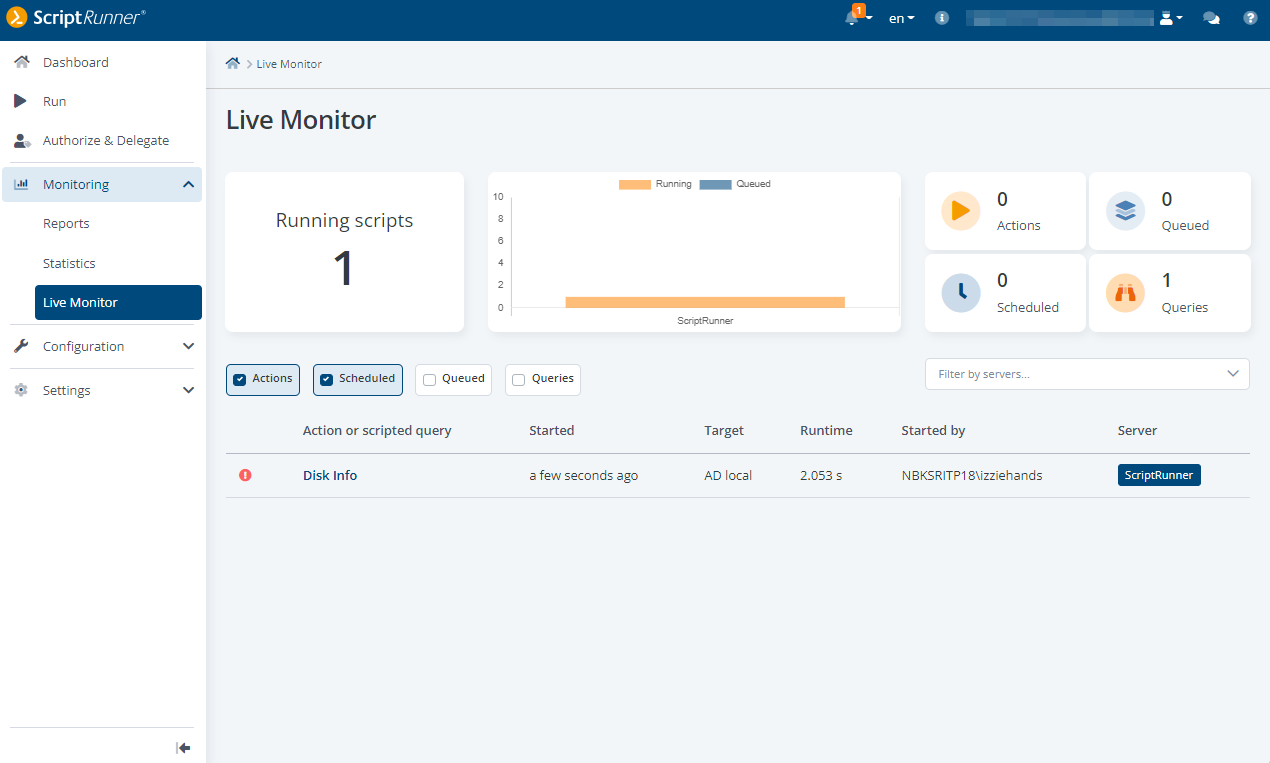
Task: Click the Queued layers icon
Action: pos(1125,211)
